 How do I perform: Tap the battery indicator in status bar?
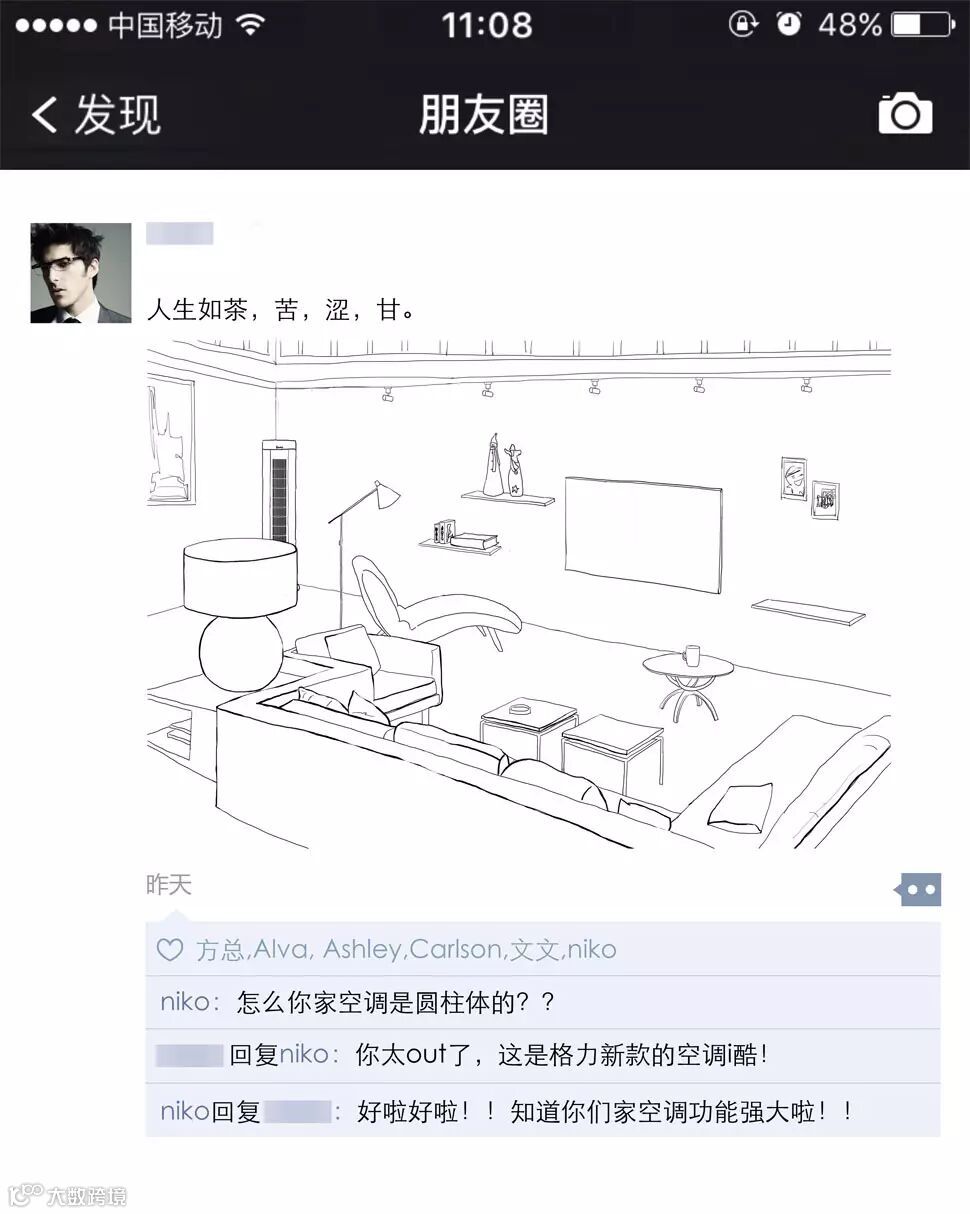pyautogui.click(x=923, y=25)
